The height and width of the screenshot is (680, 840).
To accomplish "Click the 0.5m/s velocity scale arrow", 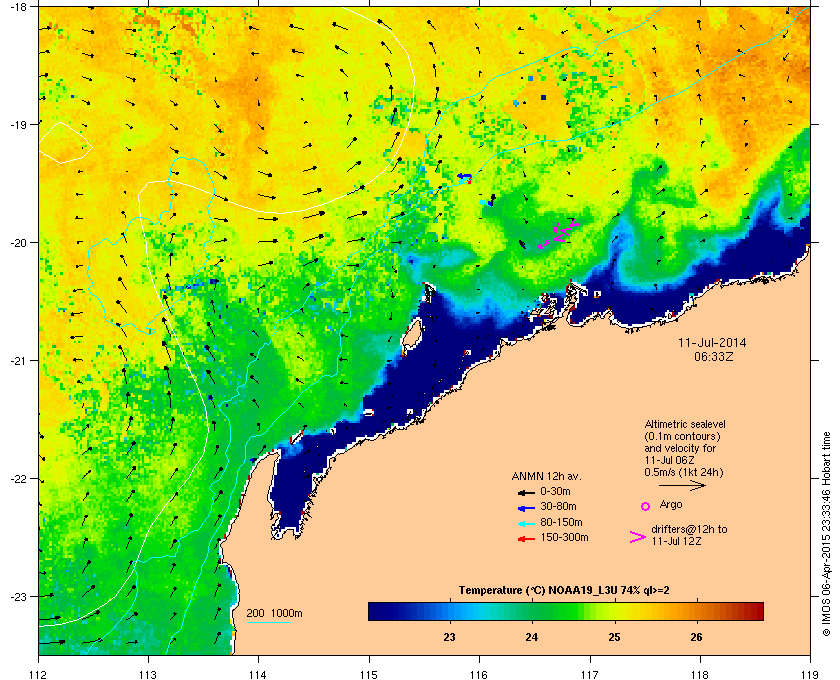I will [682, 485].
